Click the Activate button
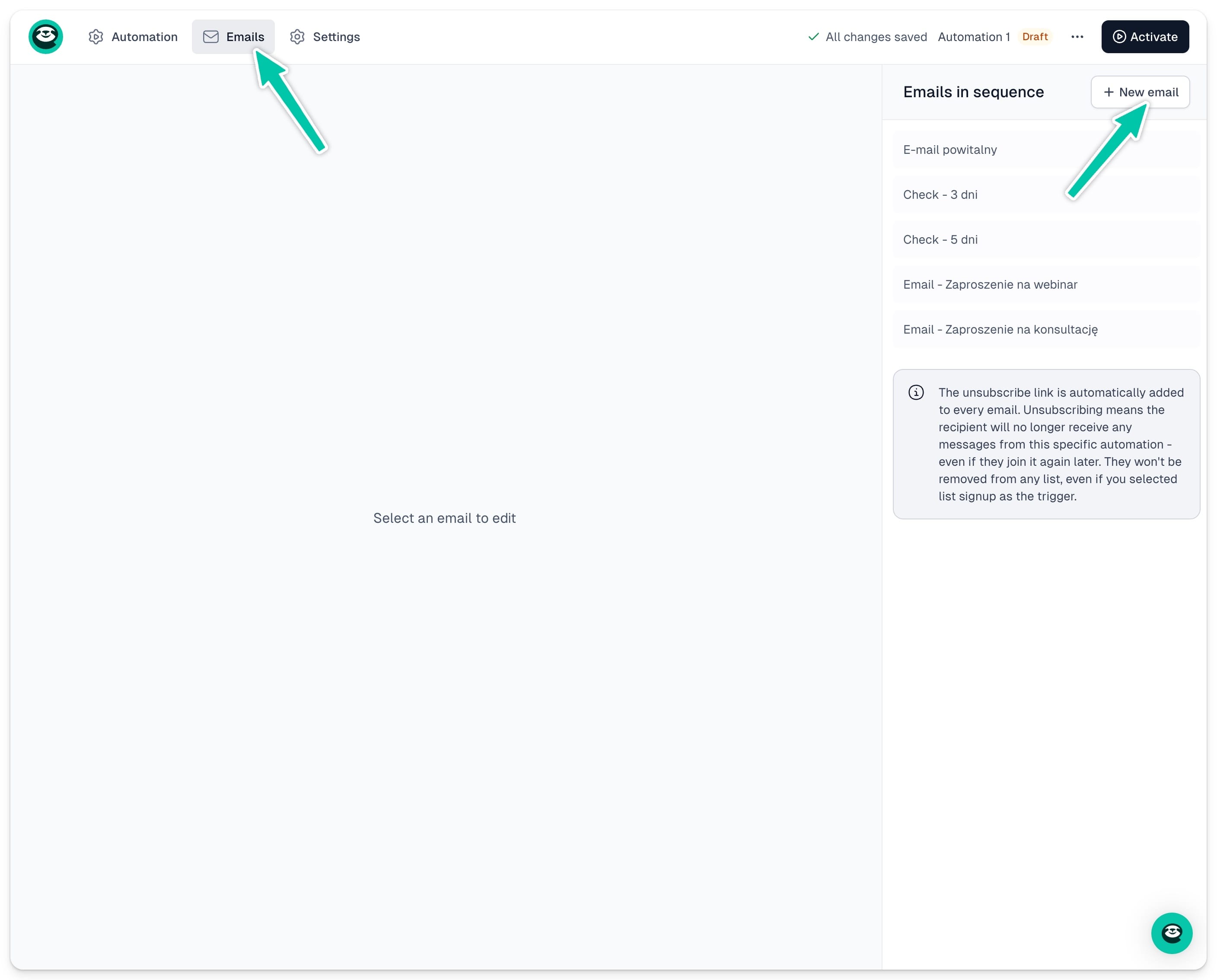Viewport: 1217px width, 980px height. (1145, 37)
